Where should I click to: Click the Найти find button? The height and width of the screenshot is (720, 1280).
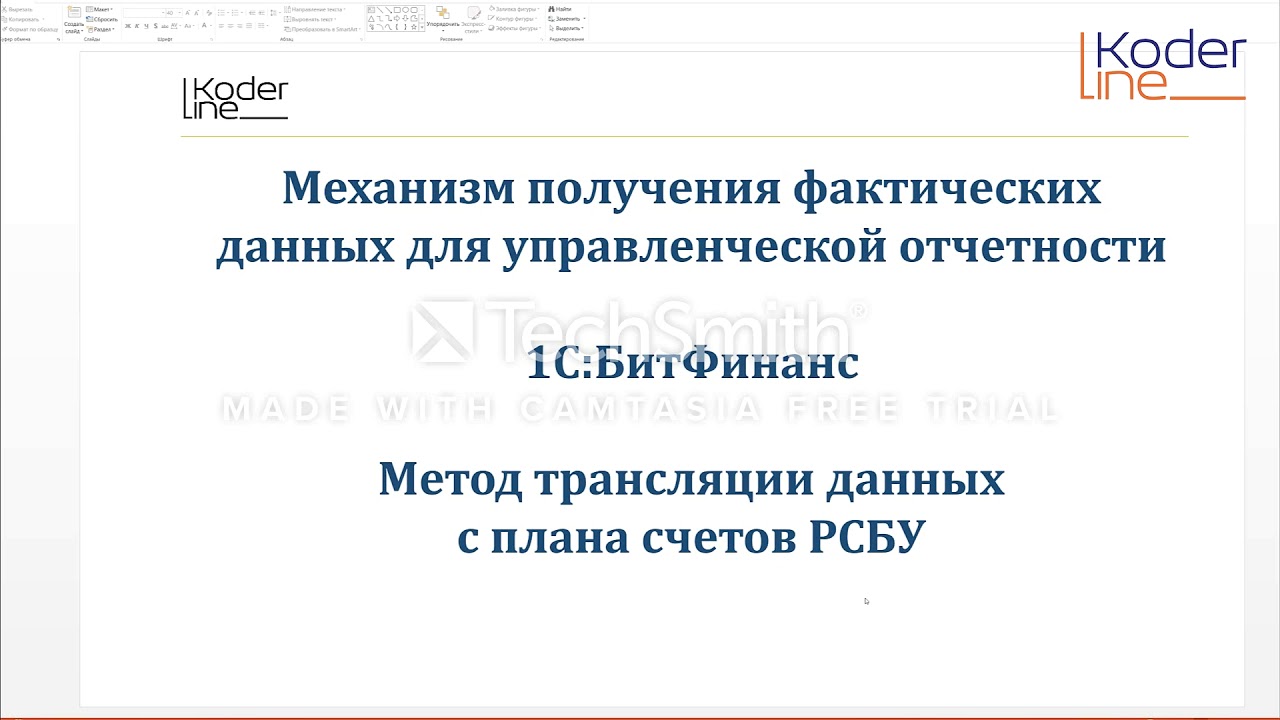[560, 10]
